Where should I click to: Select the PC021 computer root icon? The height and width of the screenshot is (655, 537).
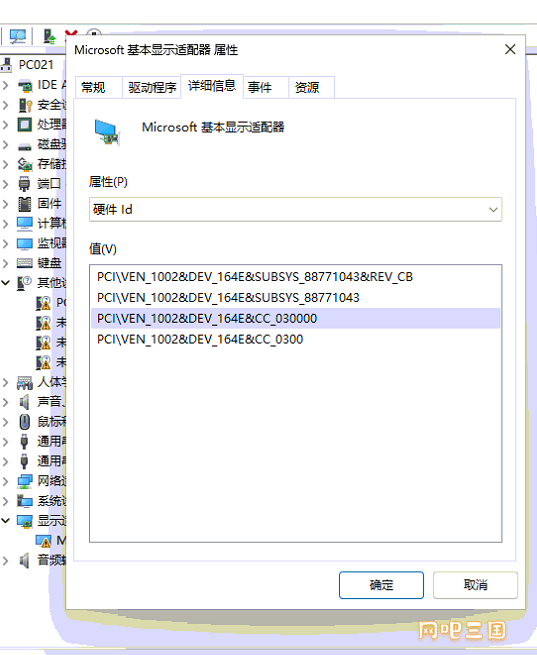click(x=6, y=65)
